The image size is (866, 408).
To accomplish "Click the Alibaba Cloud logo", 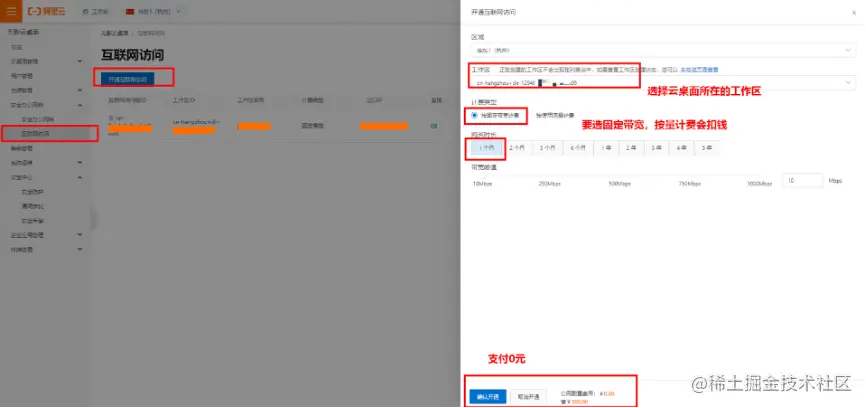I will [47, 11].
